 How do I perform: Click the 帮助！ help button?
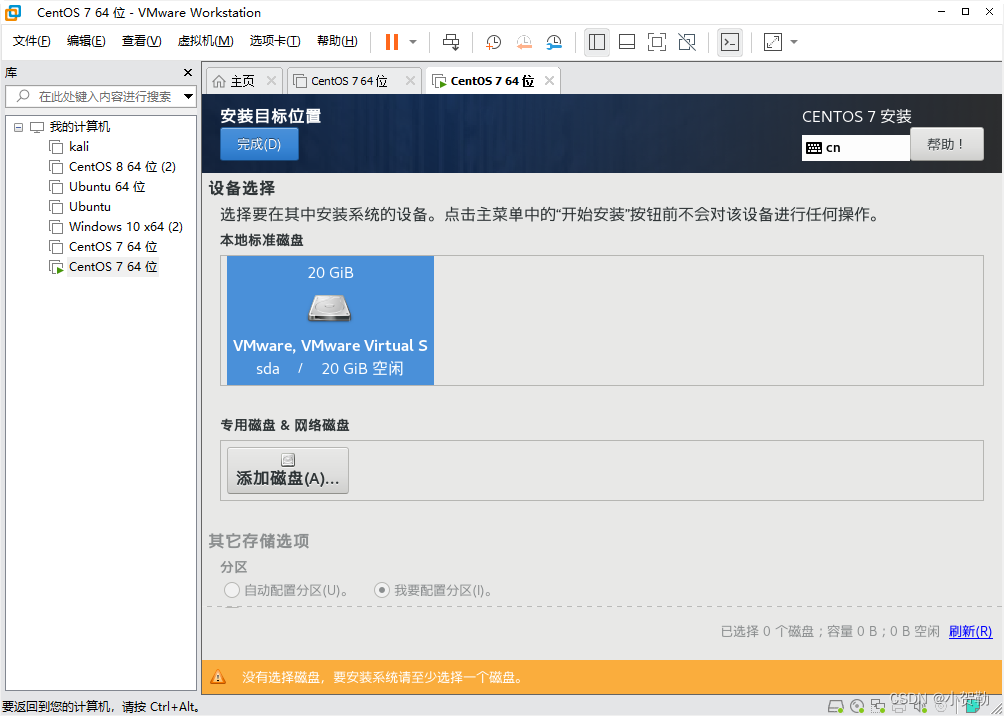(x=946, y=144)
